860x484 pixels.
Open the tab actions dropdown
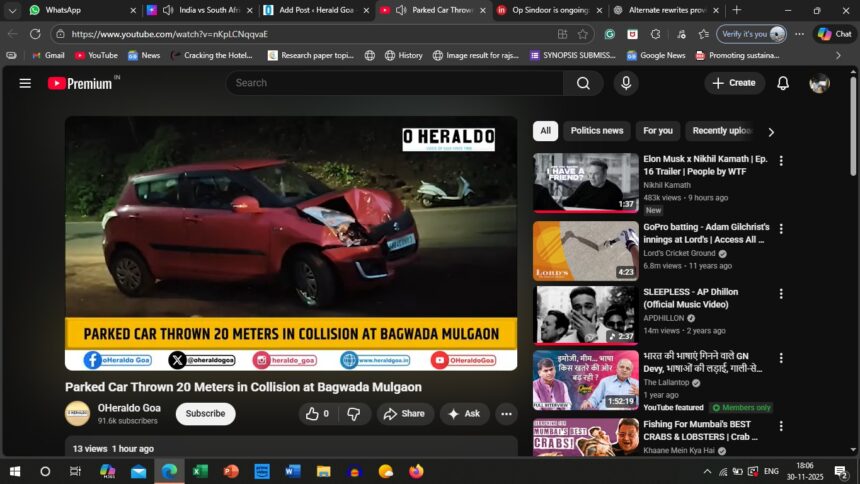(x=12, y=10)
